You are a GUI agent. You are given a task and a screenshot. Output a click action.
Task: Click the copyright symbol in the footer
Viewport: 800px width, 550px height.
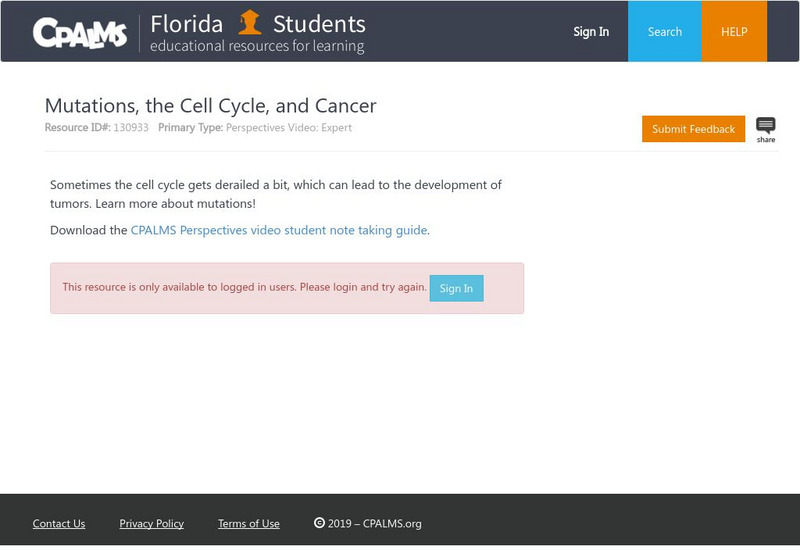[x=319, y=522]
